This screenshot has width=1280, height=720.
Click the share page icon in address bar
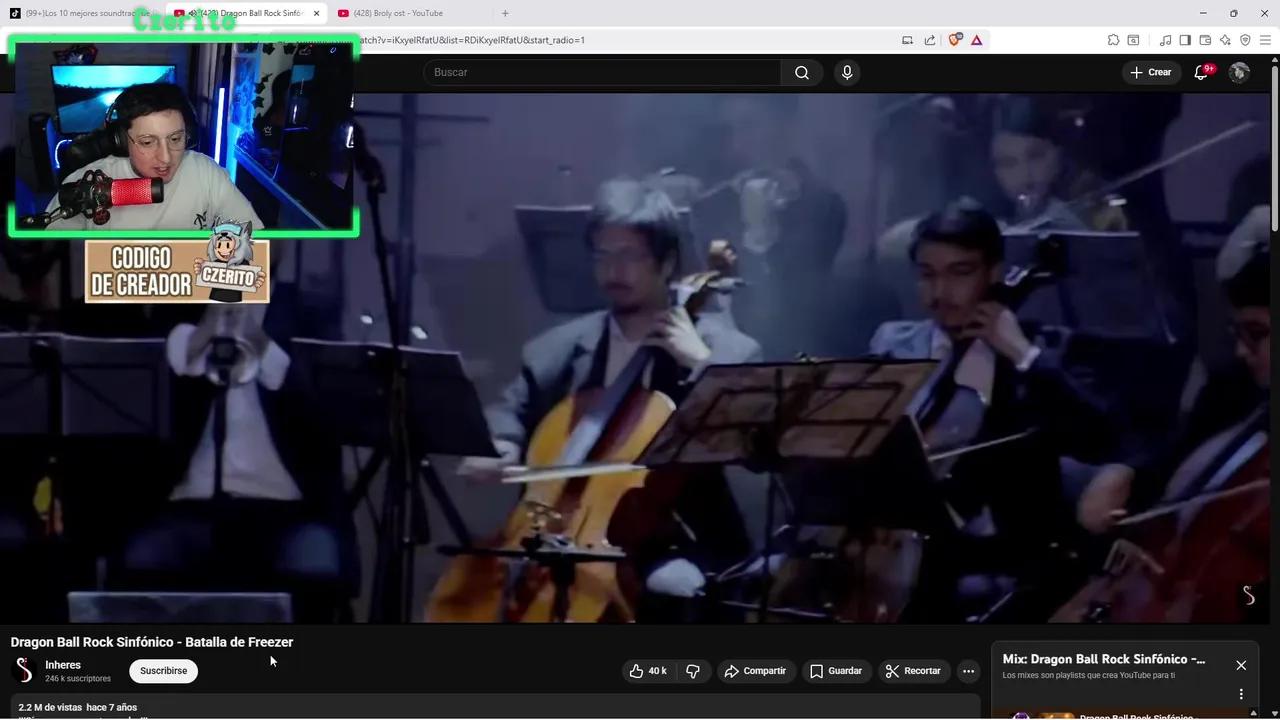pos(930,40)
